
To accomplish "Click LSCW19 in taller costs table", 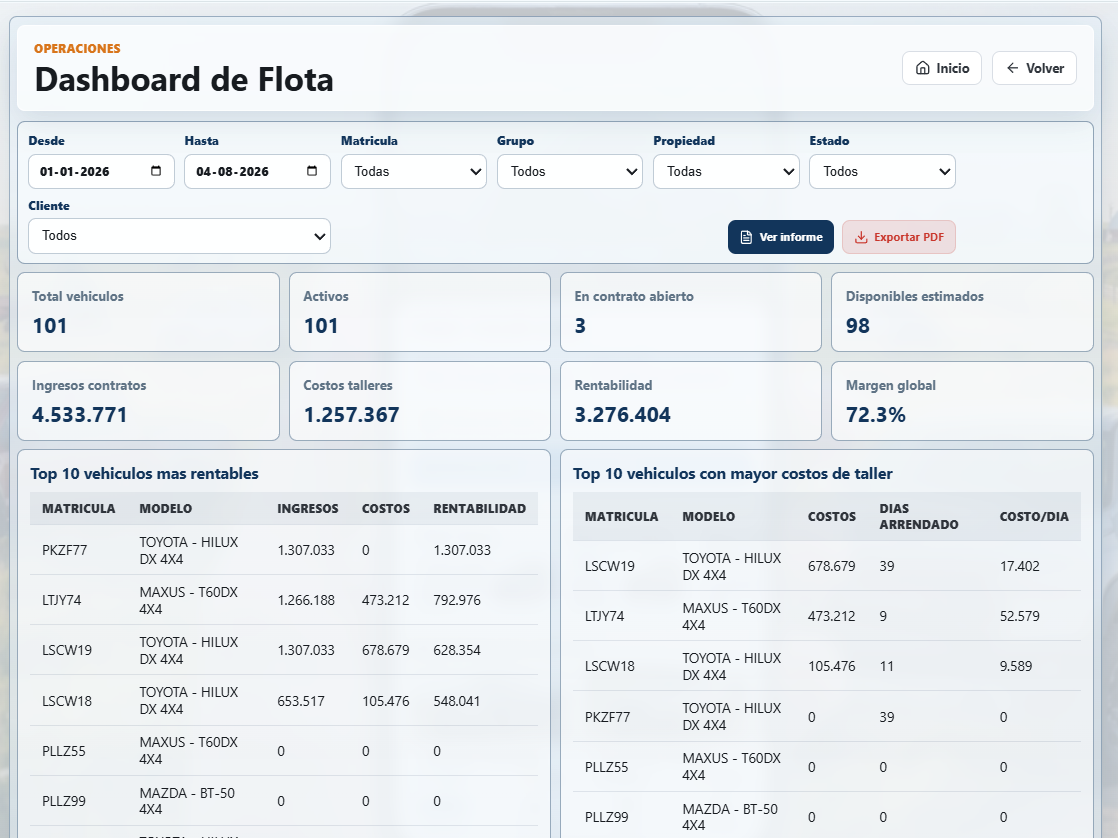I will click(610, 566).
